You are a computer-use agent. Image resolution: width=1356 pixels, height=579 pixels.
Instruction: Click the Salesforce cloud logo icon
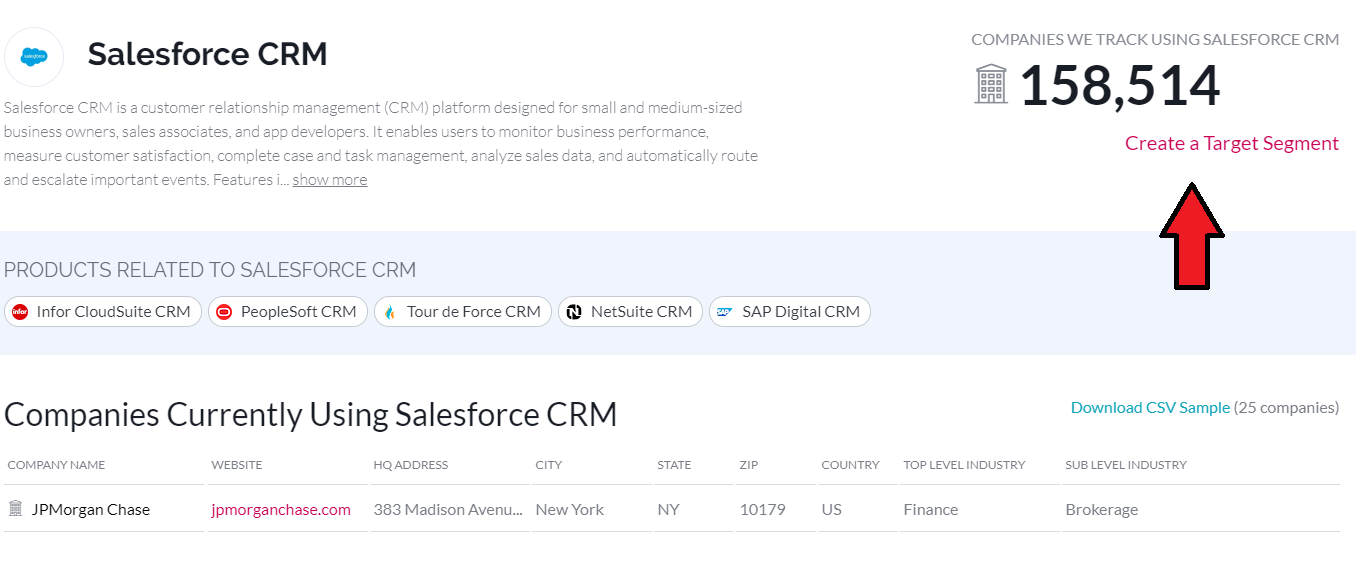click(x=34, y=56)
